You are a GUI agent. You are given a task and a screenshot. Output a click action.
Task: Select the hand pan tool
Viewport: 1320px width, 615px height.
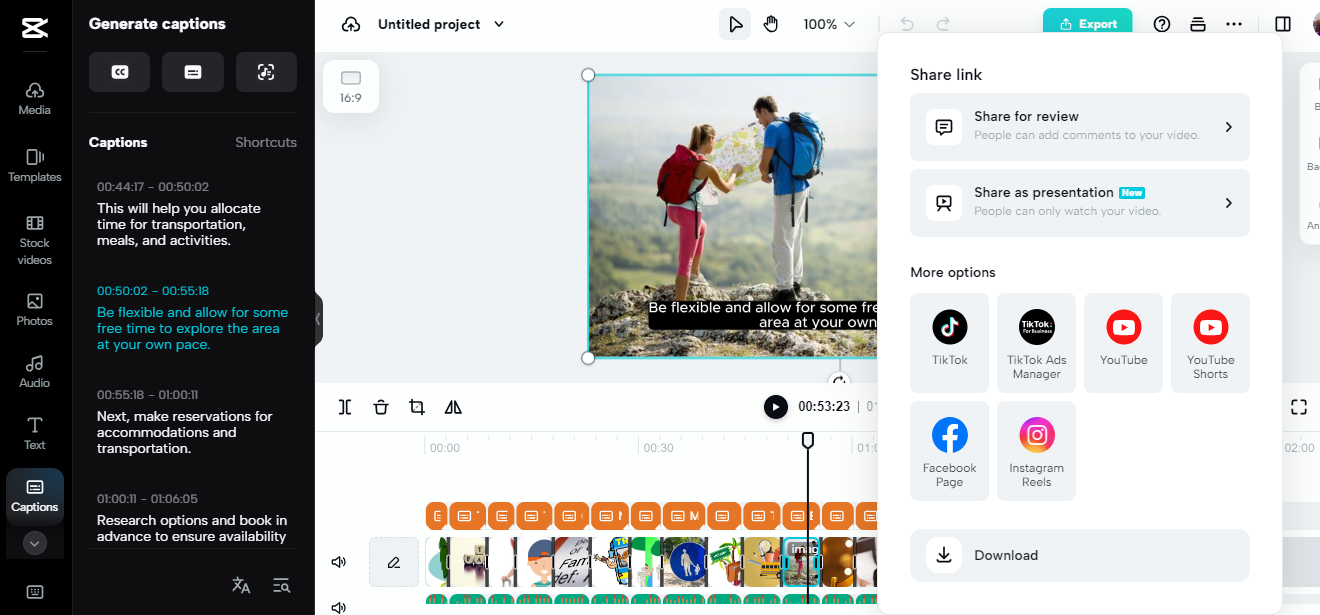(771, 24)
